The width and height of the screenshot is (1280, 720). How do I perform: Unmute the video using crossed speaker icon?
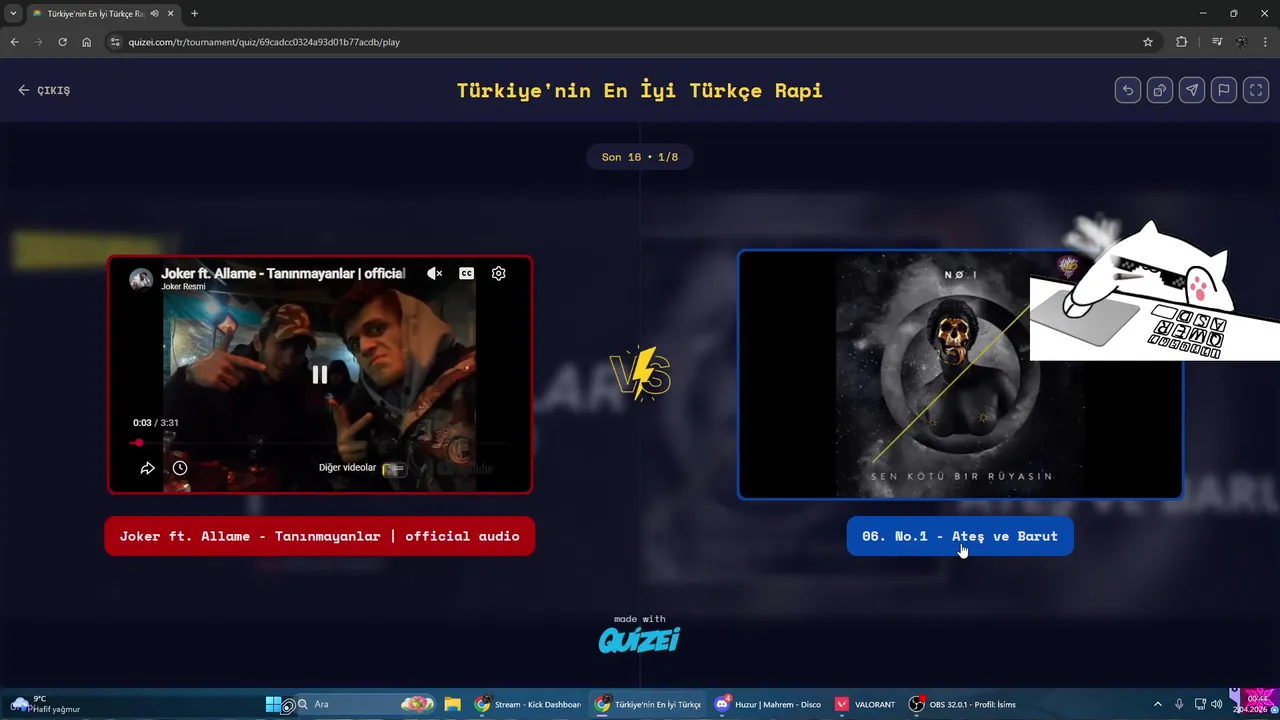pyautogui.click(x=434, y=273)
